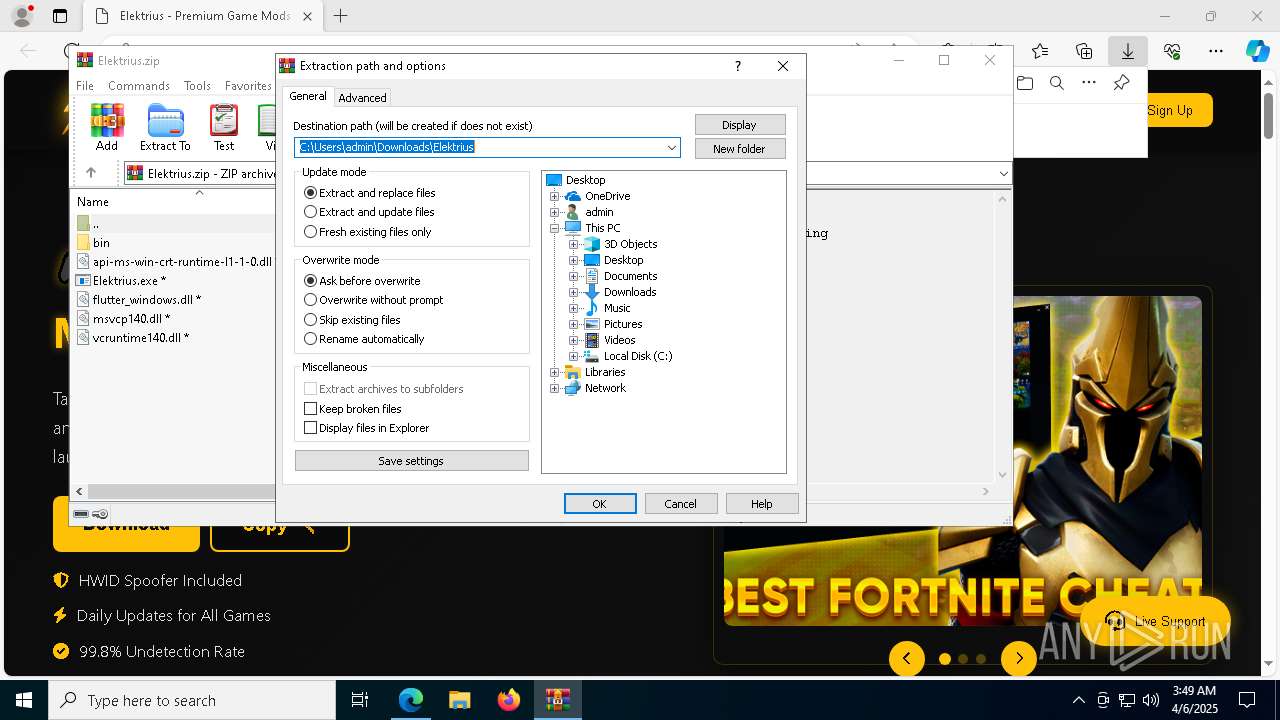The image size is (1280, 720).
Task: Open downloads folder icon in downloads panel
Action: [1025, 83]
